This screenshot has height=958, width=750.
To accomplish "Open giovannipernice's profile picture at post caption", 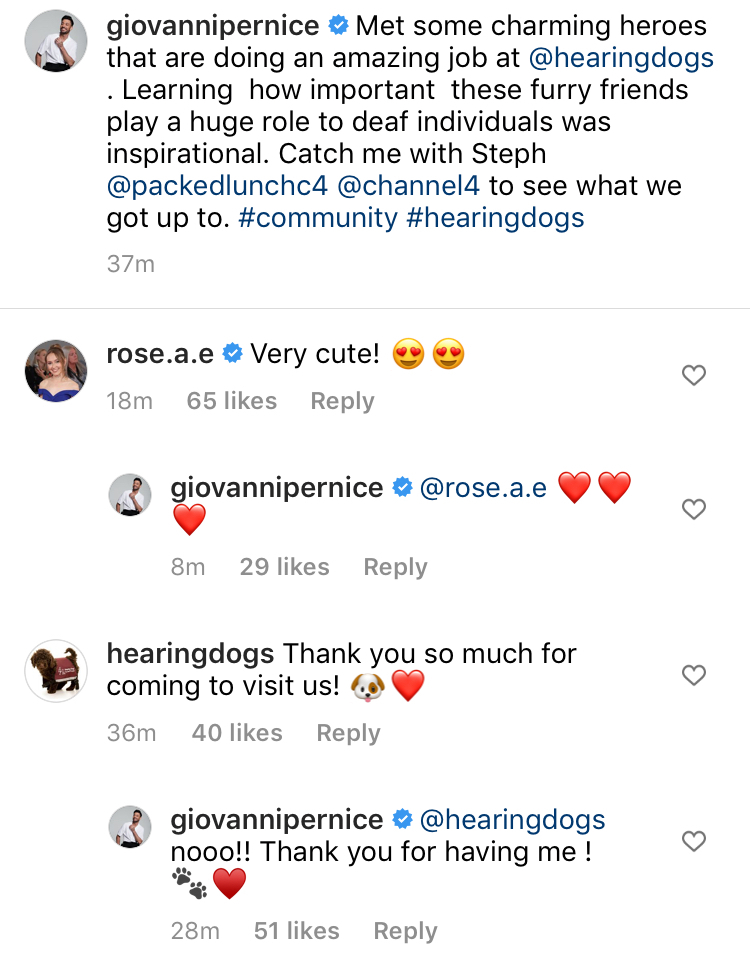I will coord(56,40).
